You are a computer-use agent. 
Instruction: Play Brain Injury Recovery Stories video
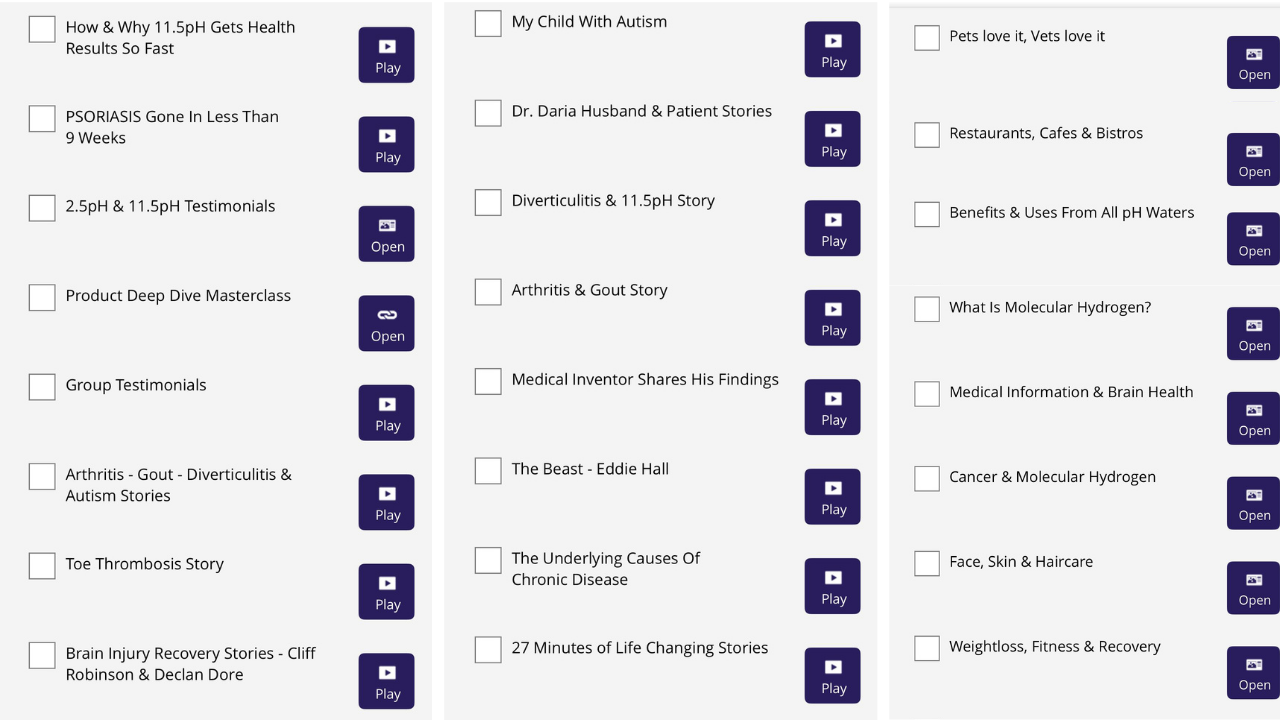387,682
